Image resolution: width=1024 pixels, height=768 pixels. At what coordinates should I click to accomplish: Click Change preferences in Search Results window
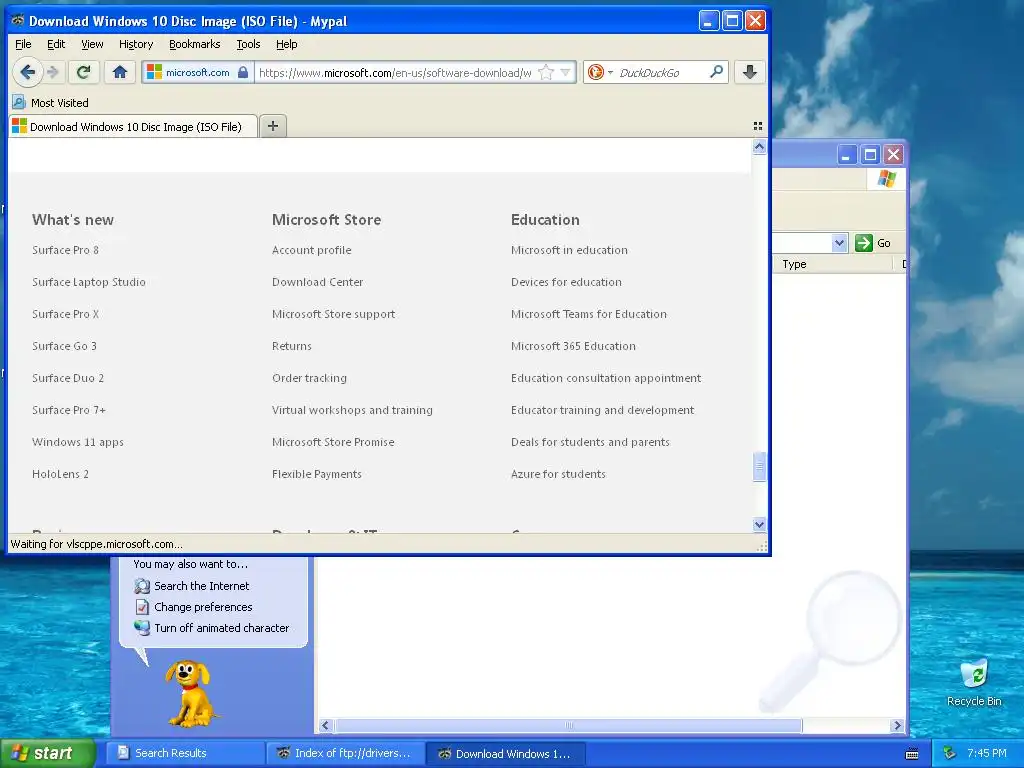tap(193, 607)
